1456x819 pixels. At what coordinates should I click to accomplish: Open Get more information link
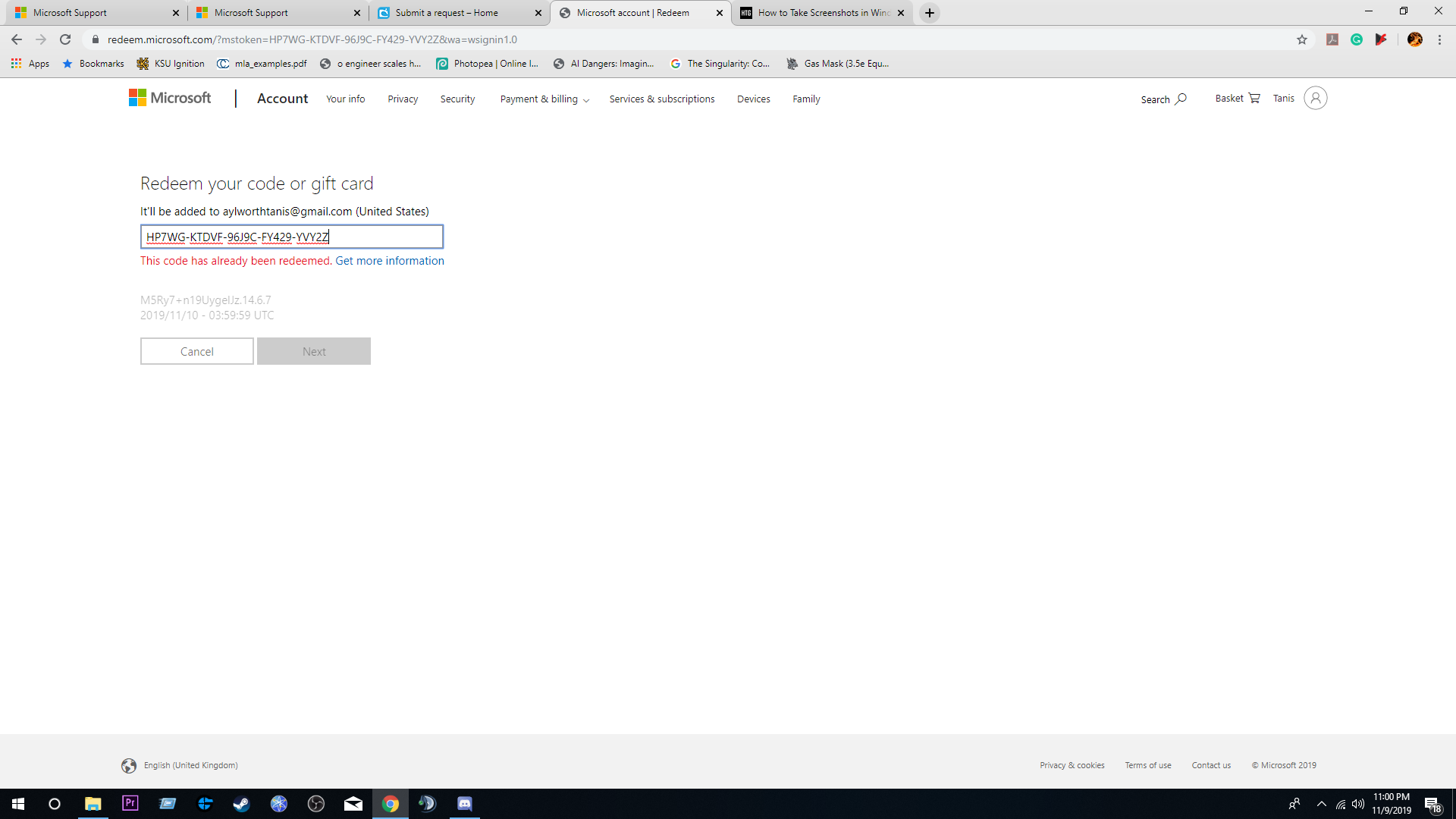click(x=390, y=261)
